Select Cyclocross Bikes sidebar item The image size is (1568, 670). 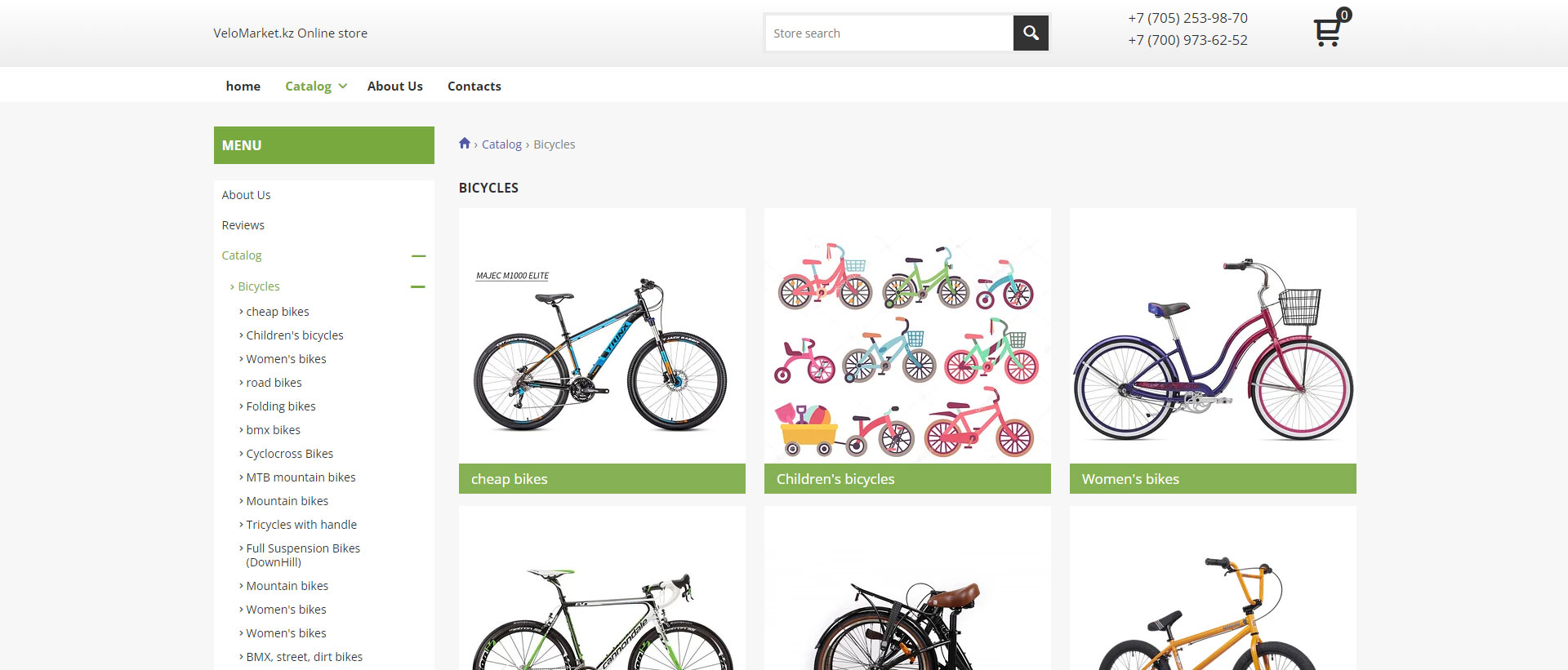point(290,454)
